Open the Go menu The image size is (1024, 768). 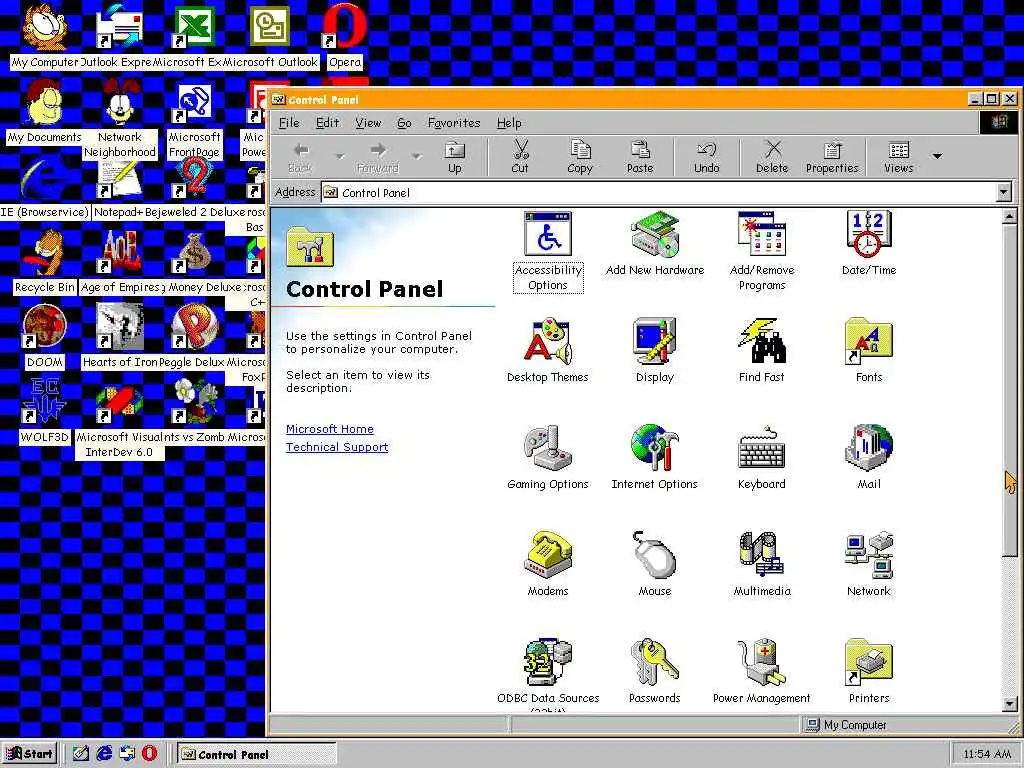point(404,123)
